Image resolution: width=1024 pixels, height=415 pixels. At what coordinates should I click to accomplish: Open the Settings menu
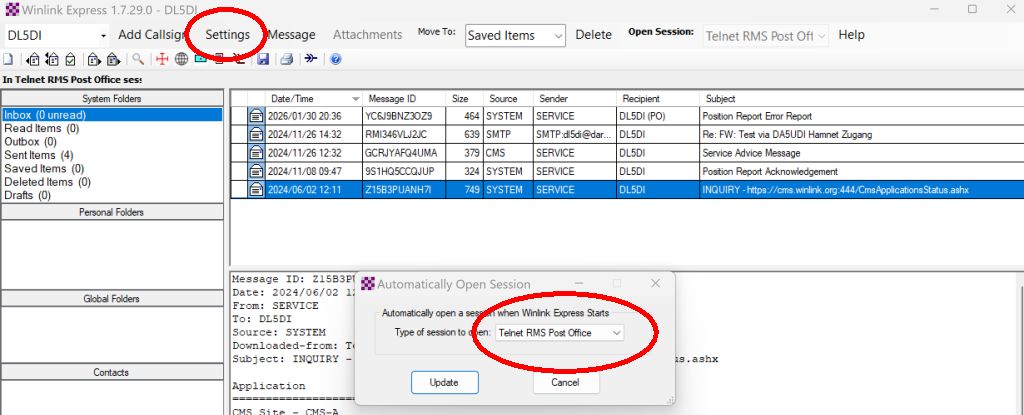pyautogui.click(x=227, y=35)
